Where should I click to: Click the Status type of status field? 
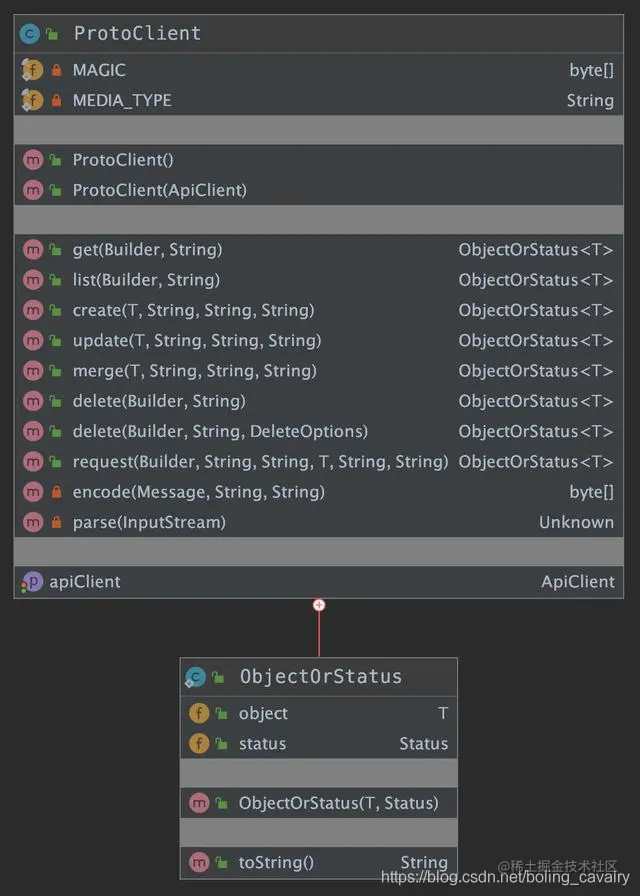pos(423,744)
